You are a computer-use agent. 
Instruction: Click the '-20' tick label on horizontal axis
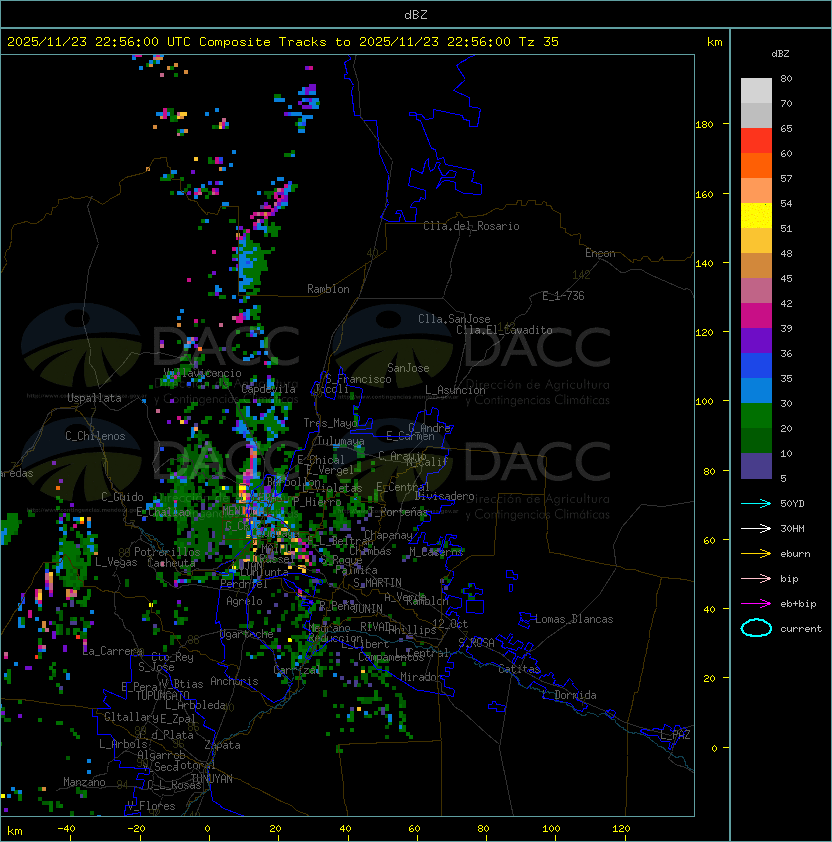136,829
